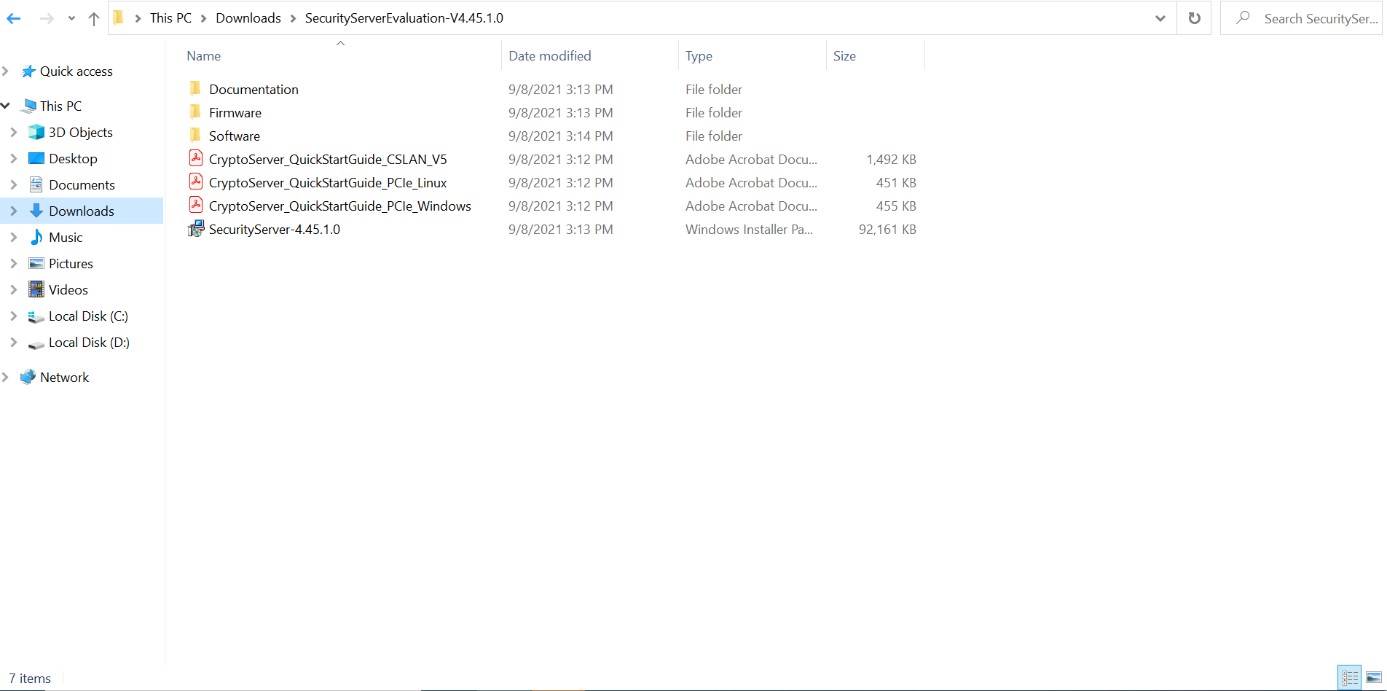Image resolution: width=1387 pixels, height=691 pixels.
Task: Expand the 3D Objects tree node
Action: [14, 132]
